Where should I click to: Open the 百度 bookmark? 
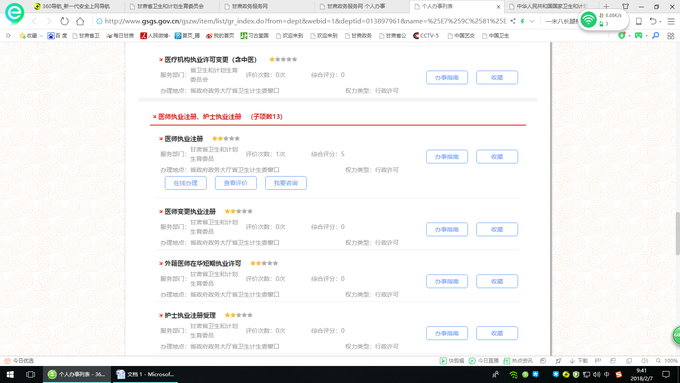pos(58,36)
